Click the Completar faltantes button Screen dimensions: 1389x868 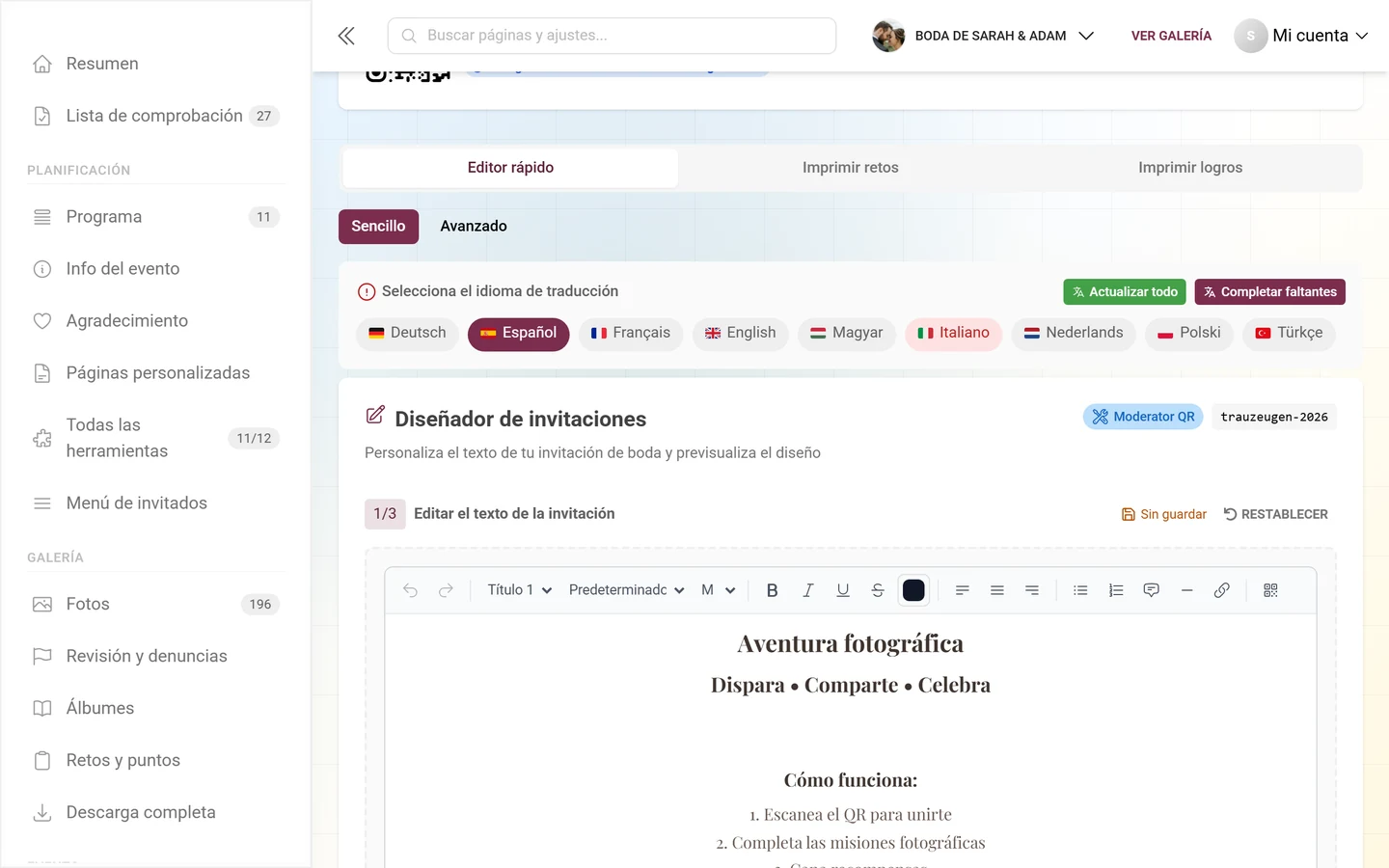coord(1269,292)
